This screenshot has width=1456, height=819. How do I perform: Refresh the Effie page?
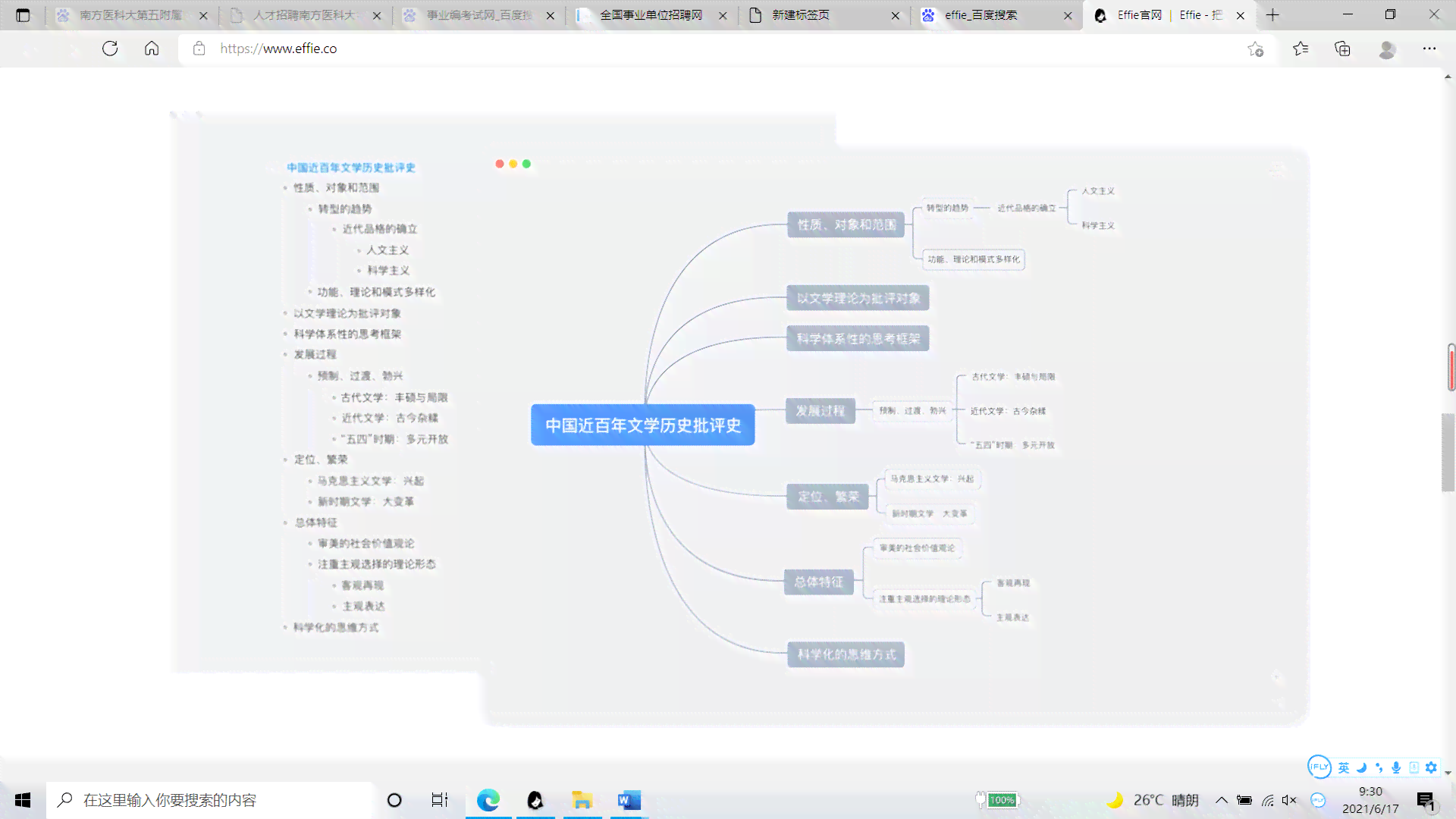(110, 49)
